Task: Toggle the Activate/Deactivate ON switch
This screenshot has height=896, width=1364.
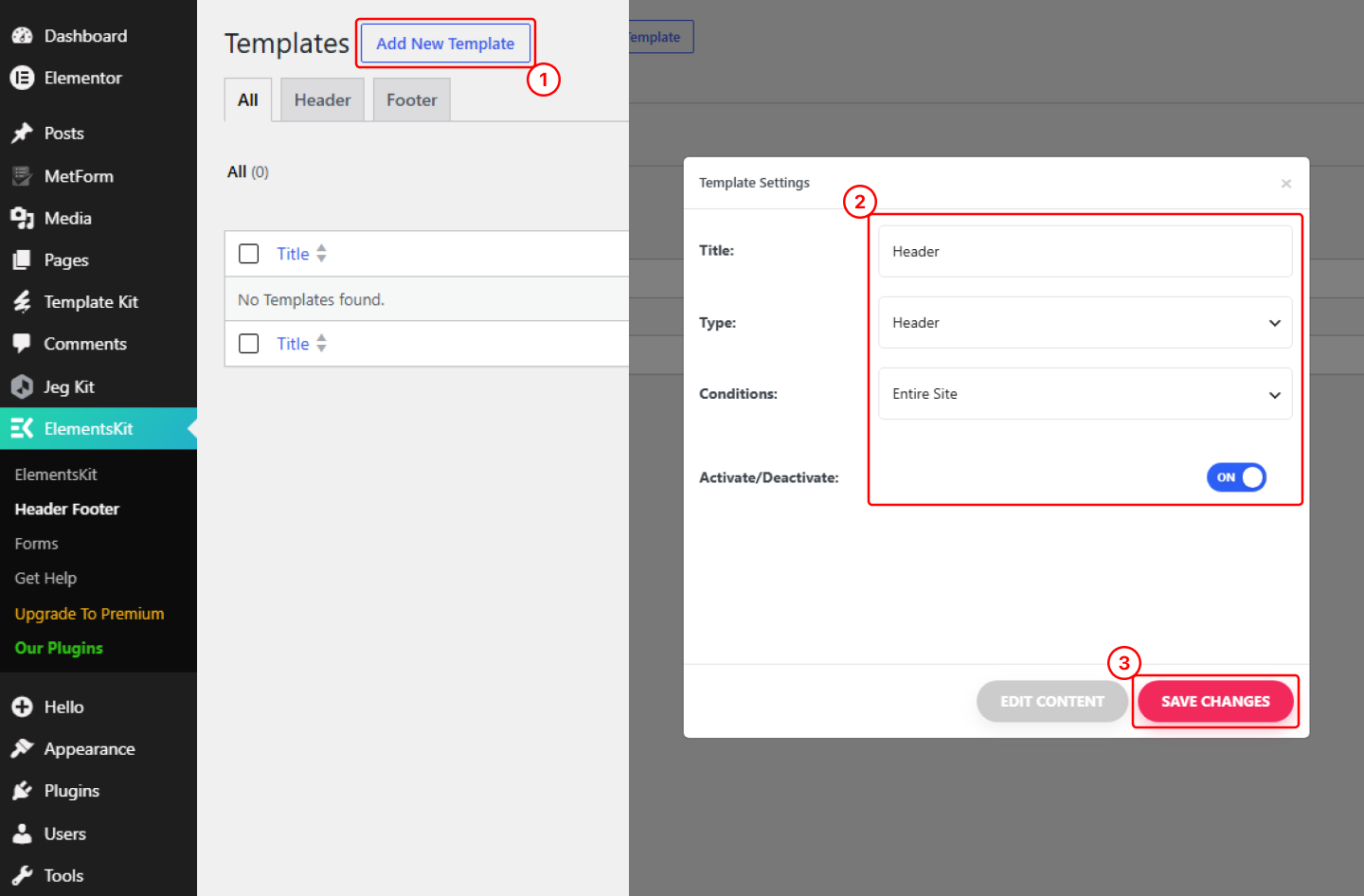Action: pyautogui.click(x=1236, y=477)
